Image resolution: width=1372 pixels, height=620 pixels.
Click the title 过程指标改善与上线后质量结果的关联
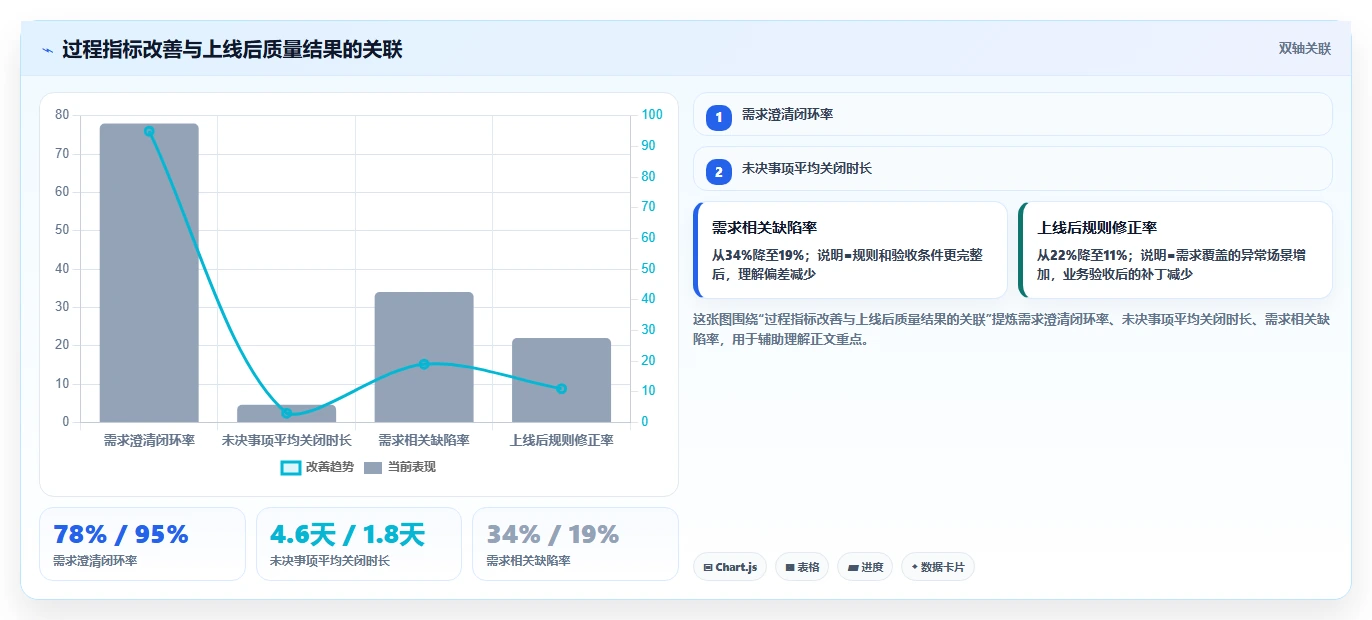coord(232,49)
